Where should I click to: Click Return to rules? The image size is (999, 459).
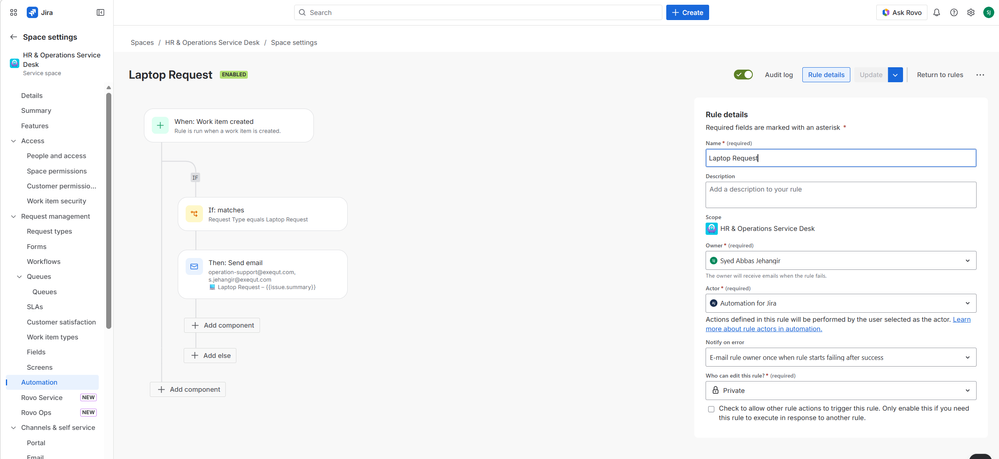click(x=940, y=75)
